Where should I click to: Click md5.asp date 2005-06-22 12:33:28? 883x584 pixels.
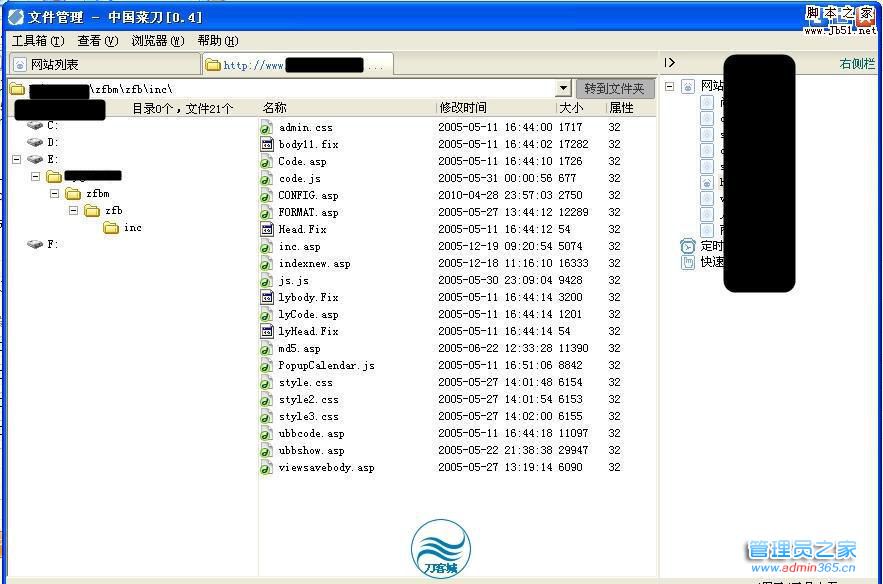[495, 349]
